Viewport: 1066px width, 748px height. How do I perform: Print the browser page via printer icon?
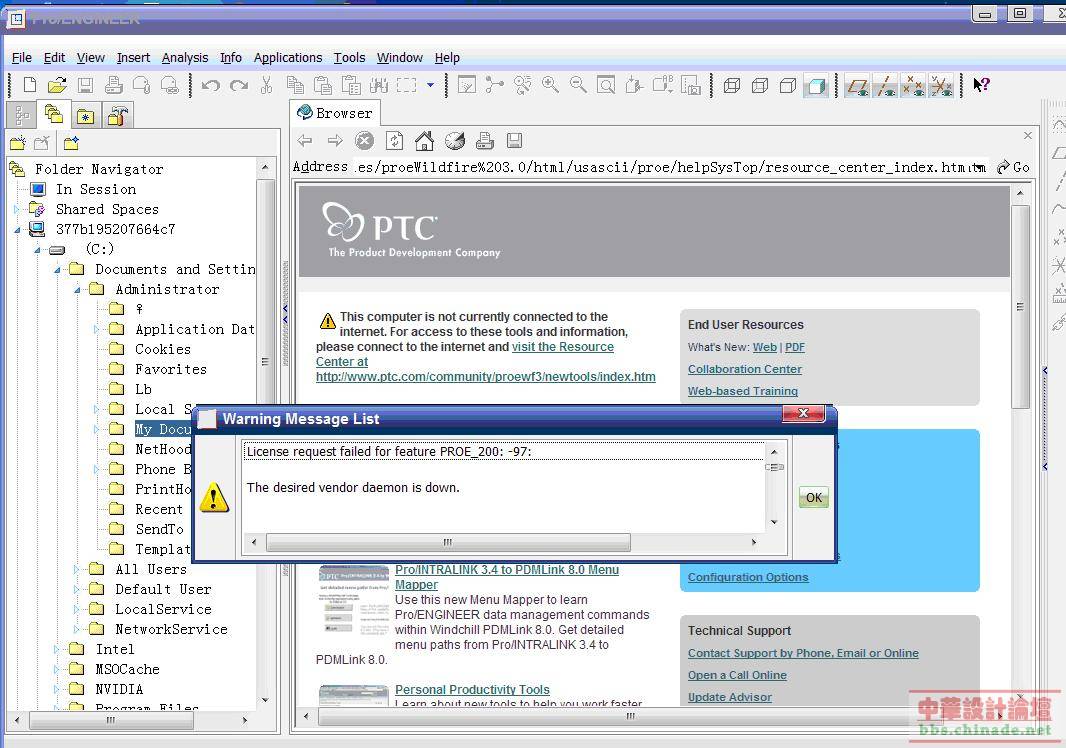(x=485, y=141)
